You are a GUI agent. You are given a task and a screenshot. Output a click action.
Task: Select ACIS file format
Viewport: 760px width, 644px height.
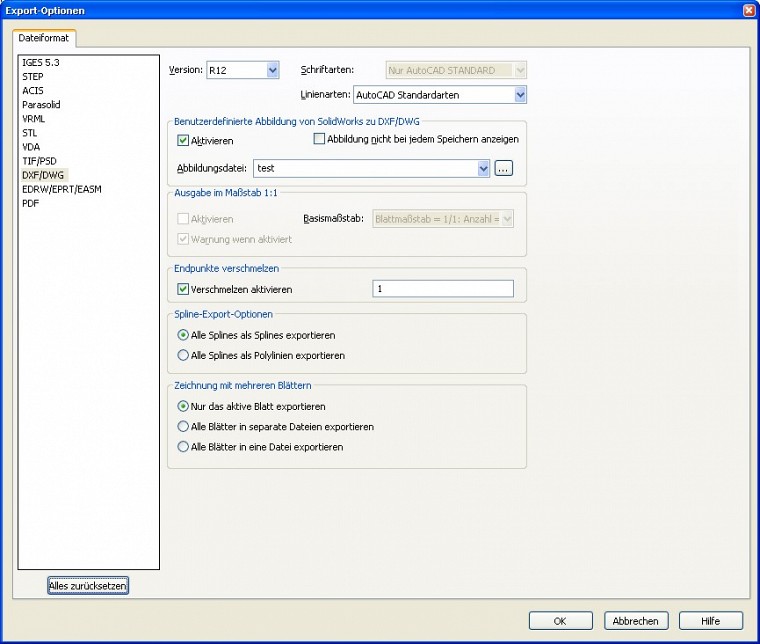[33, 91]
